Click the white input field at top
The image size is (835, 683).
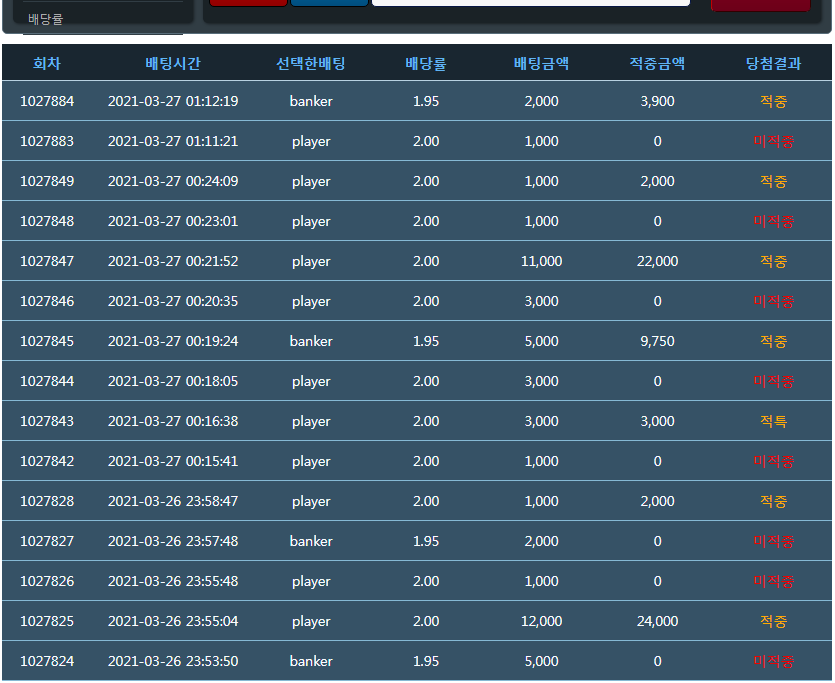530,3
